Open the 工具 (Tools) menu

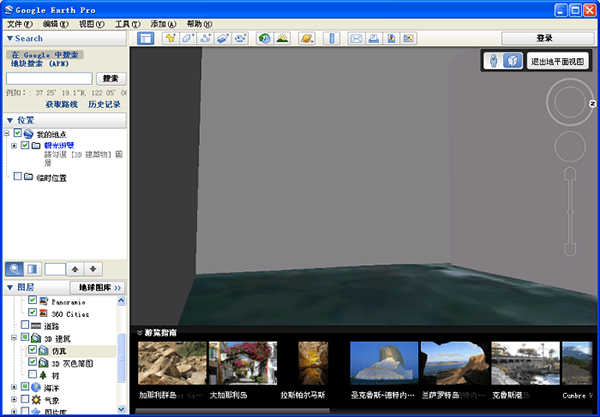pos(127,23)
